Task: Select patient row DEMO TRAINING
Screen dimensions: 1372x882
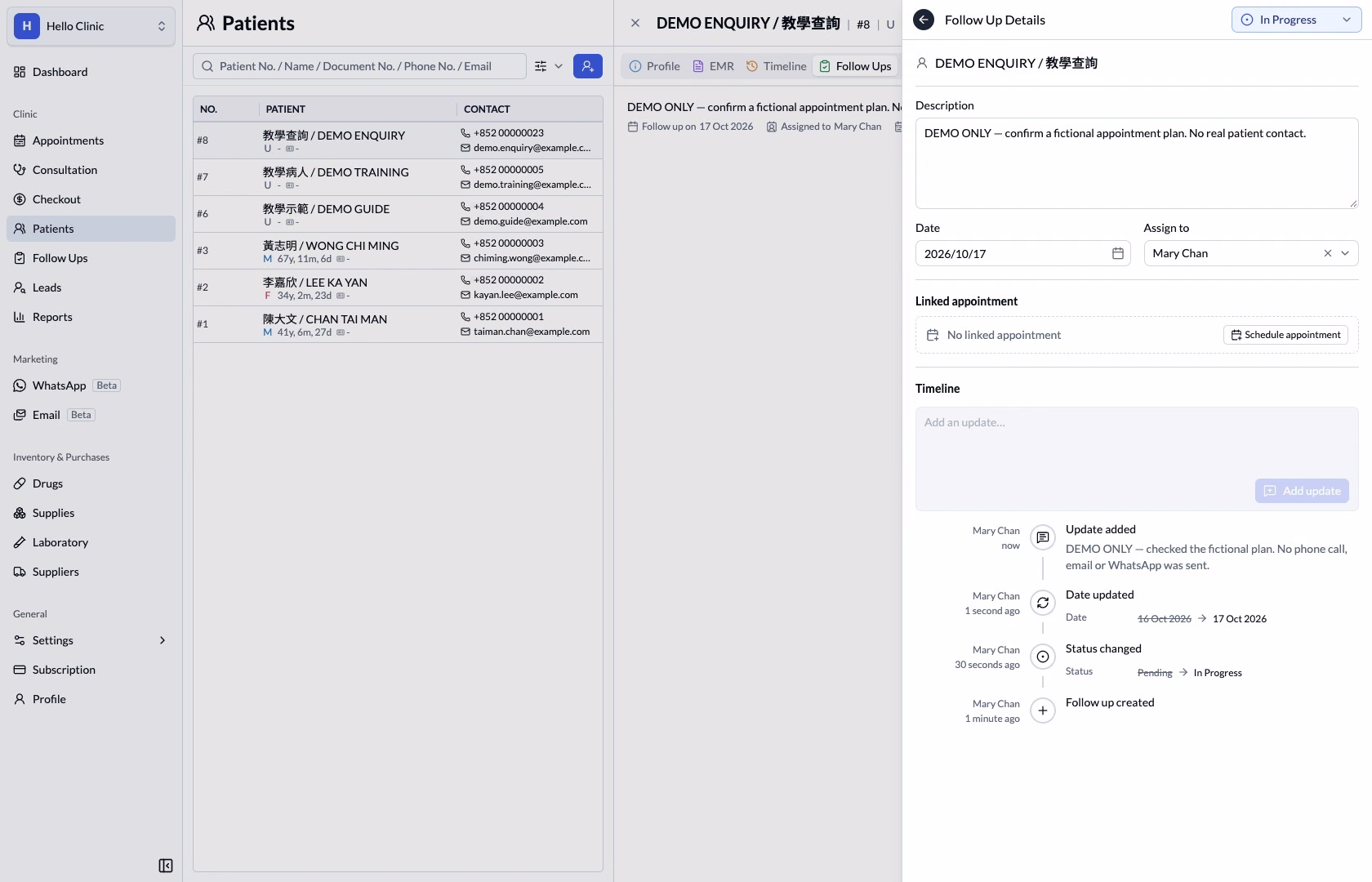Action: point(398,177)
